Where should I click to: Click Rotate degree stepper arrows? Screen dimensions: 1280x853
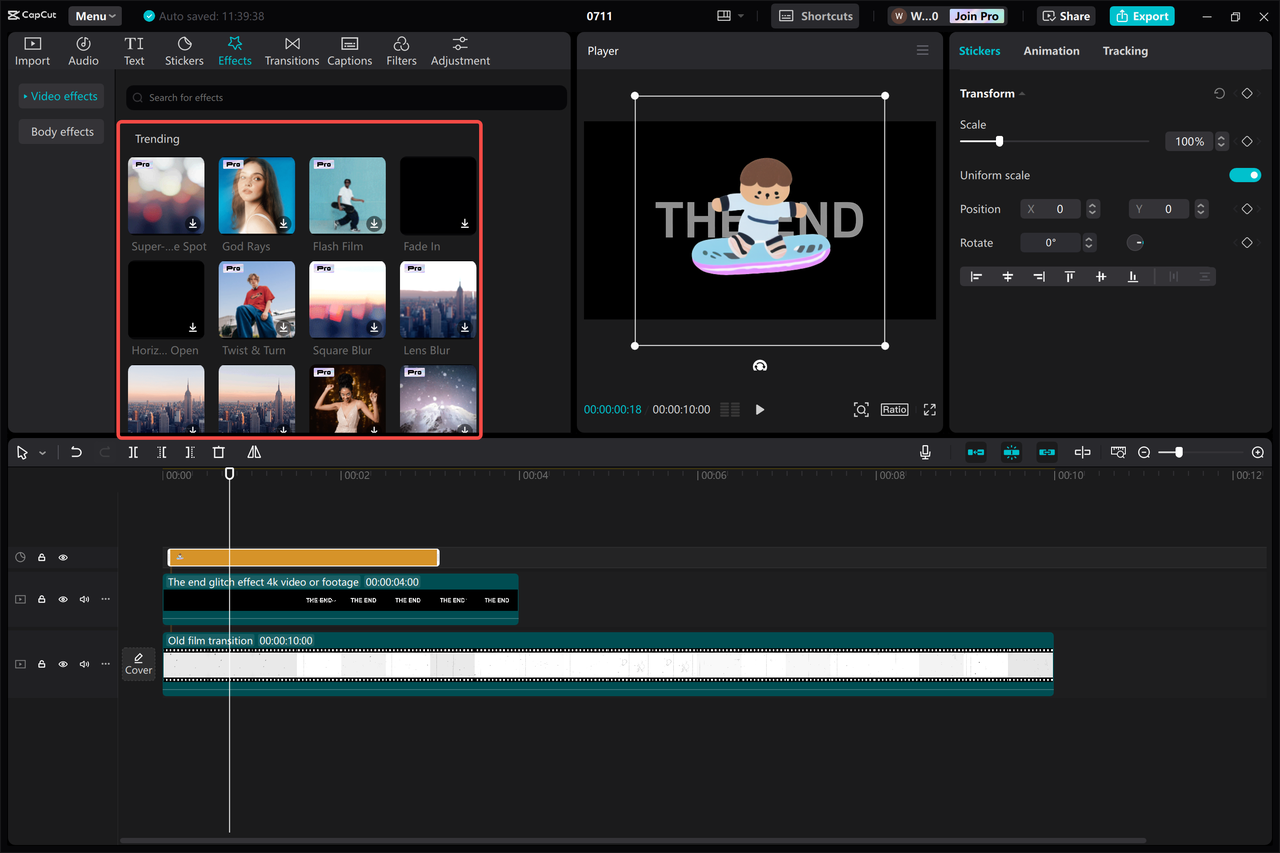1089,243
